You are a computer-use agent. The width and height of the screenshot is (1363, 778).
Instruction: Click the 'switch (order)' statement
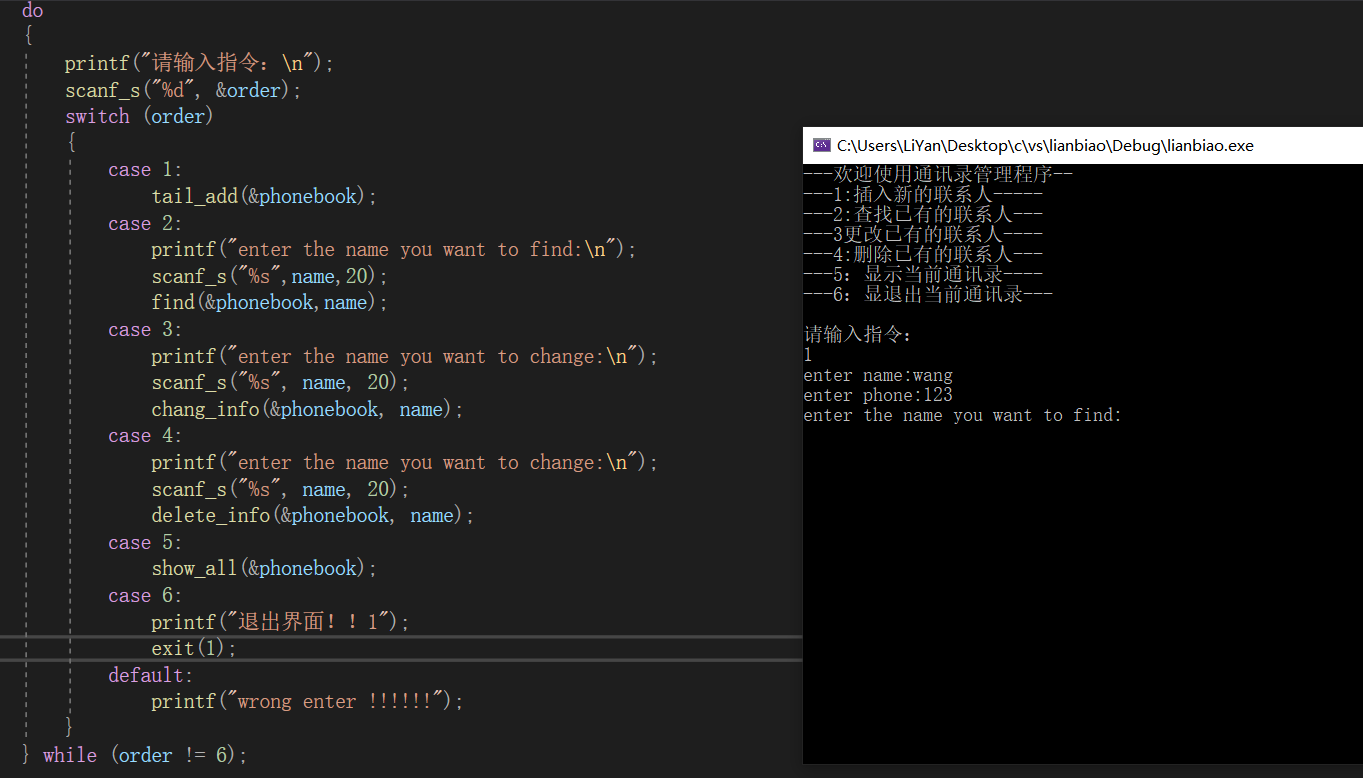[x=140, y=116]
